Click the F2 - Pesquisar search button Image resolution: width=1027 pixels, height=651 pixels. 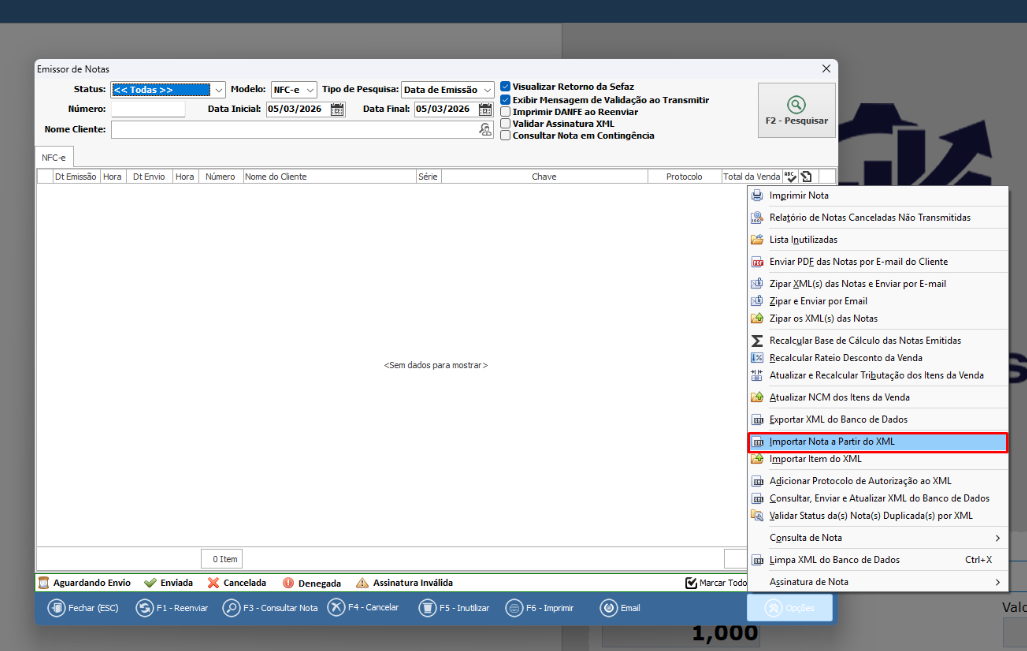pos(796,110)
